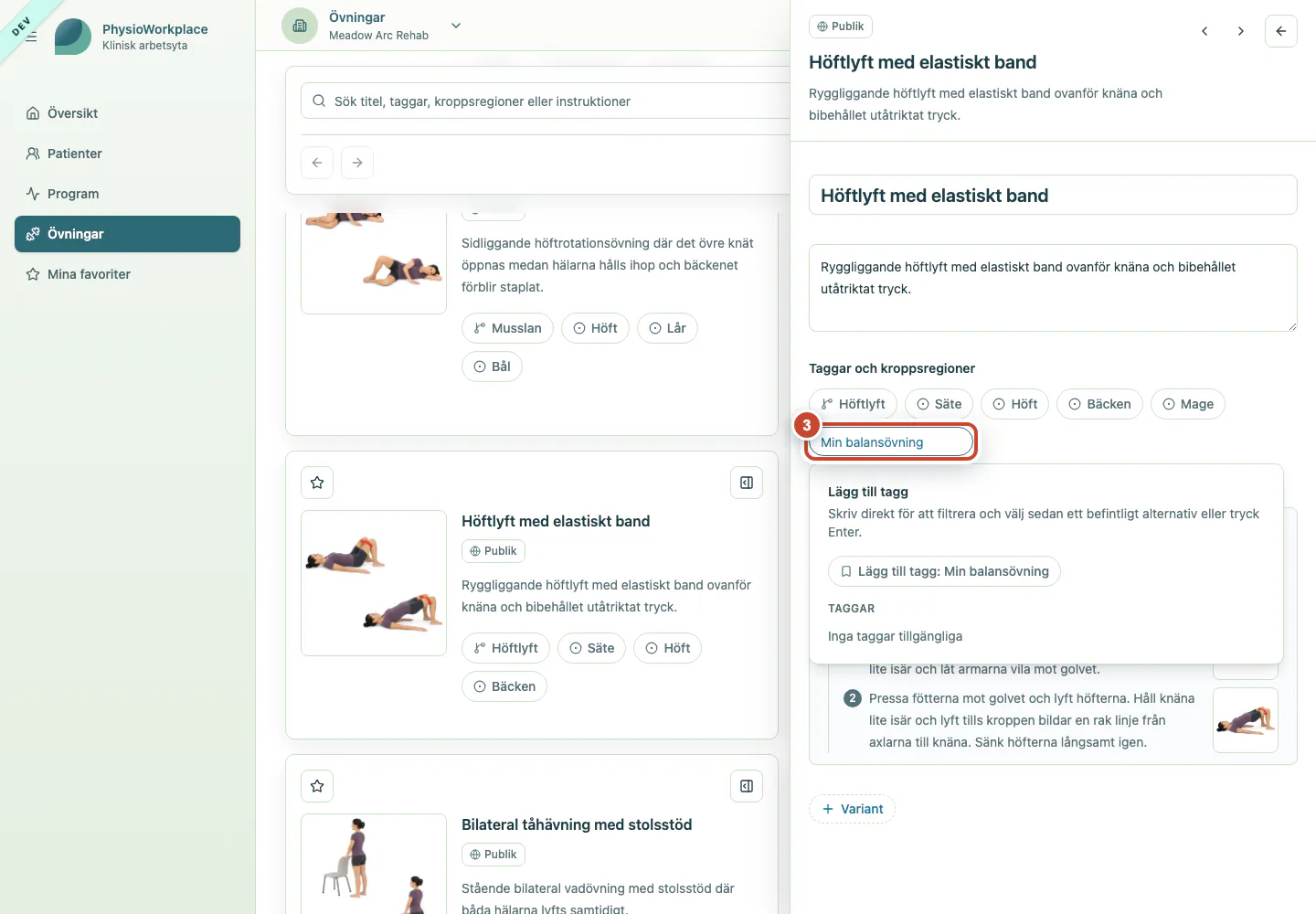The height and width of the screenshot is (914, 1316).
Task: Click the left arrow below search field
Action: tap(317, 163)
